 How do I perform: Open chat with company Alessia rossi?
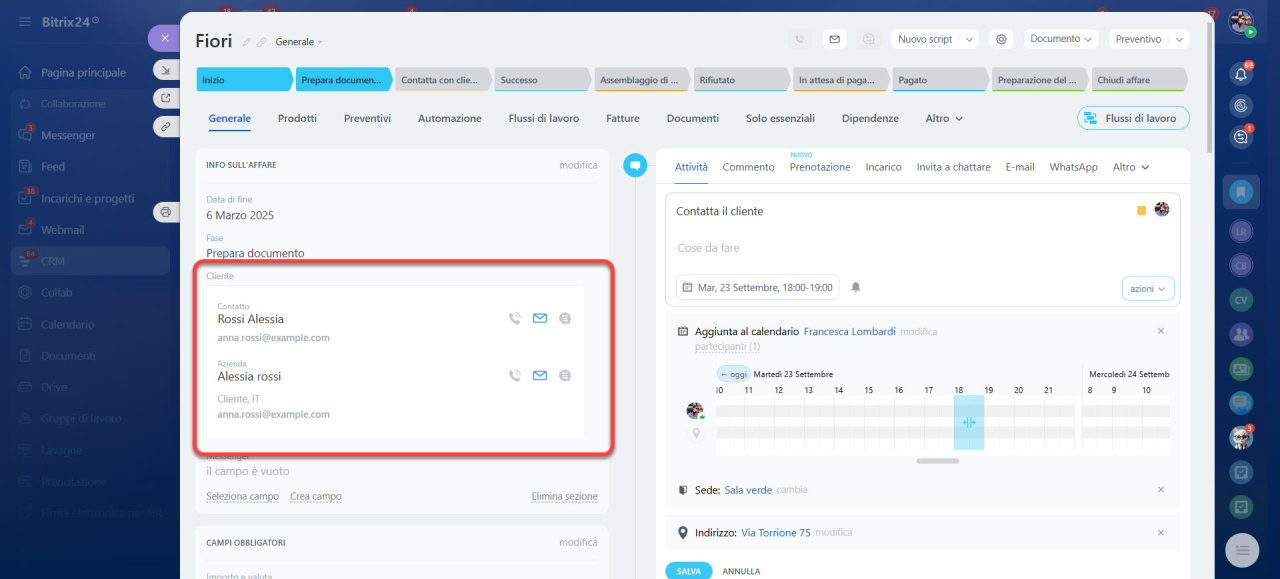(565, 376)
